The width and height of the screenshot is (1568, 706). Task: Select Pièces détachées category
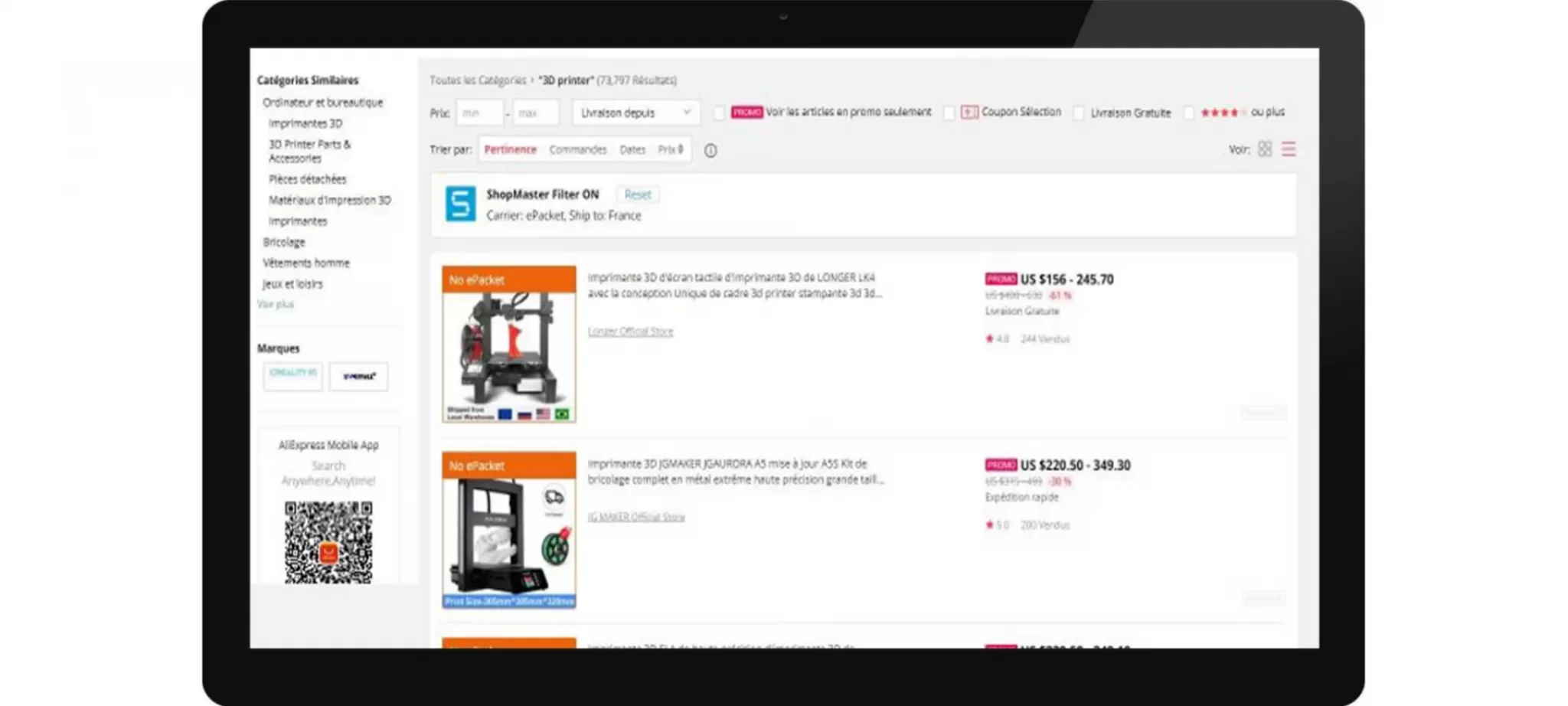[307, 178]
